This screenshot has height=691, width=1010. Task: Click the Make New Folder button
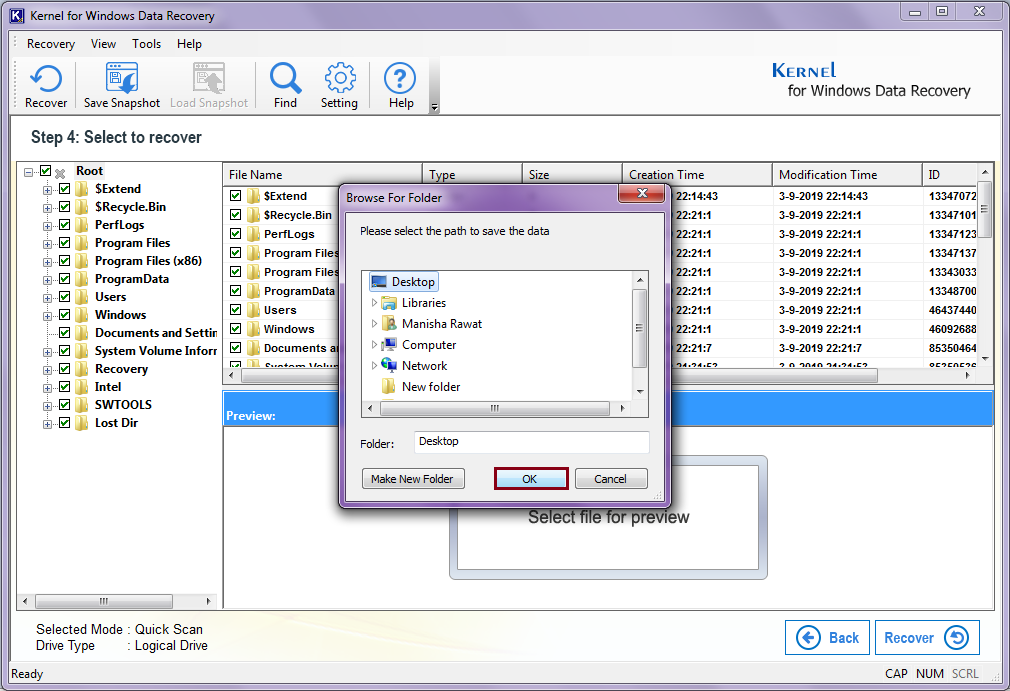[412, 479]
